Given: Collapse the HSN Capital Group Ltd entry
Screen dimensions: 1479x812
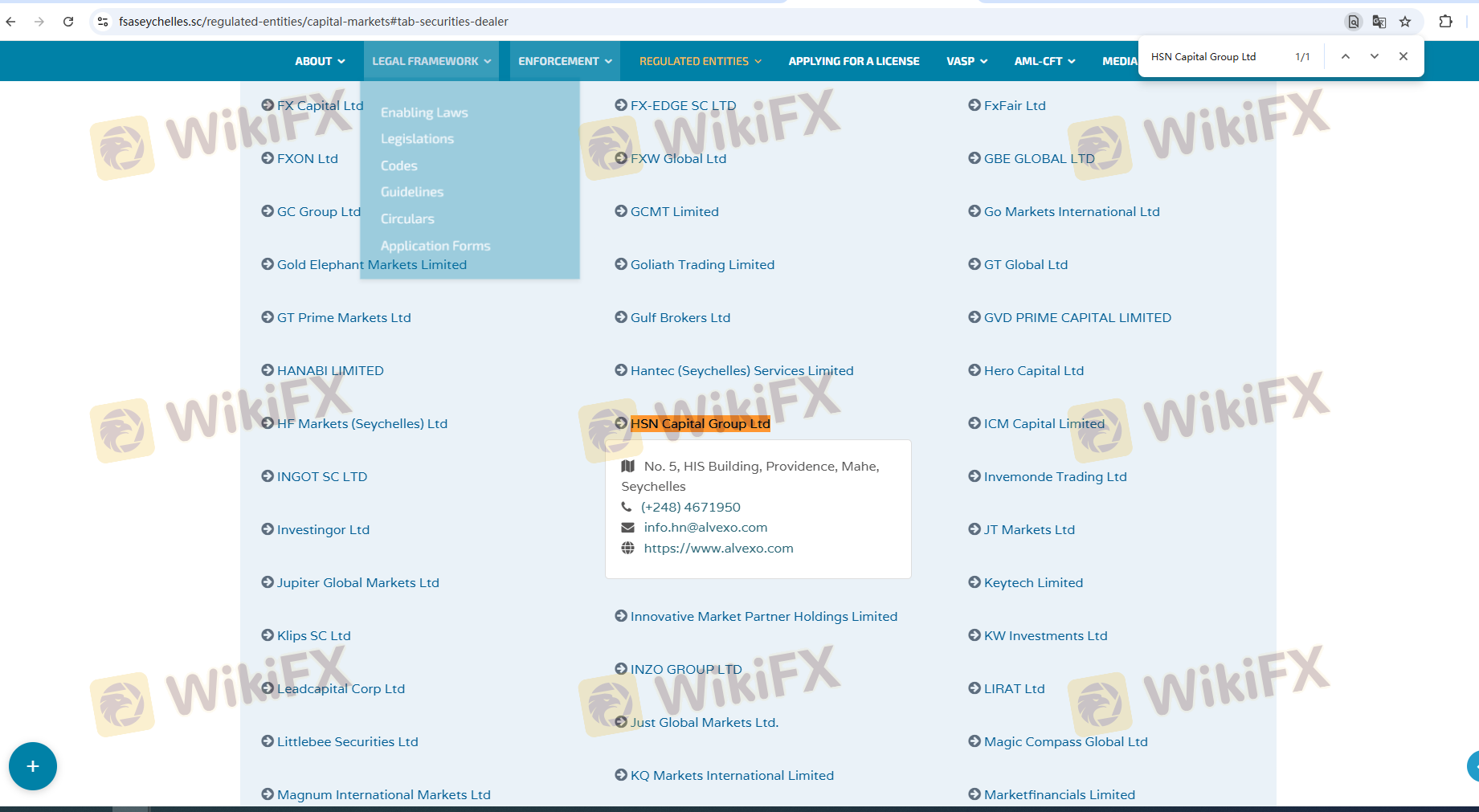Looking at the screenshot, I should pos(700,423).
